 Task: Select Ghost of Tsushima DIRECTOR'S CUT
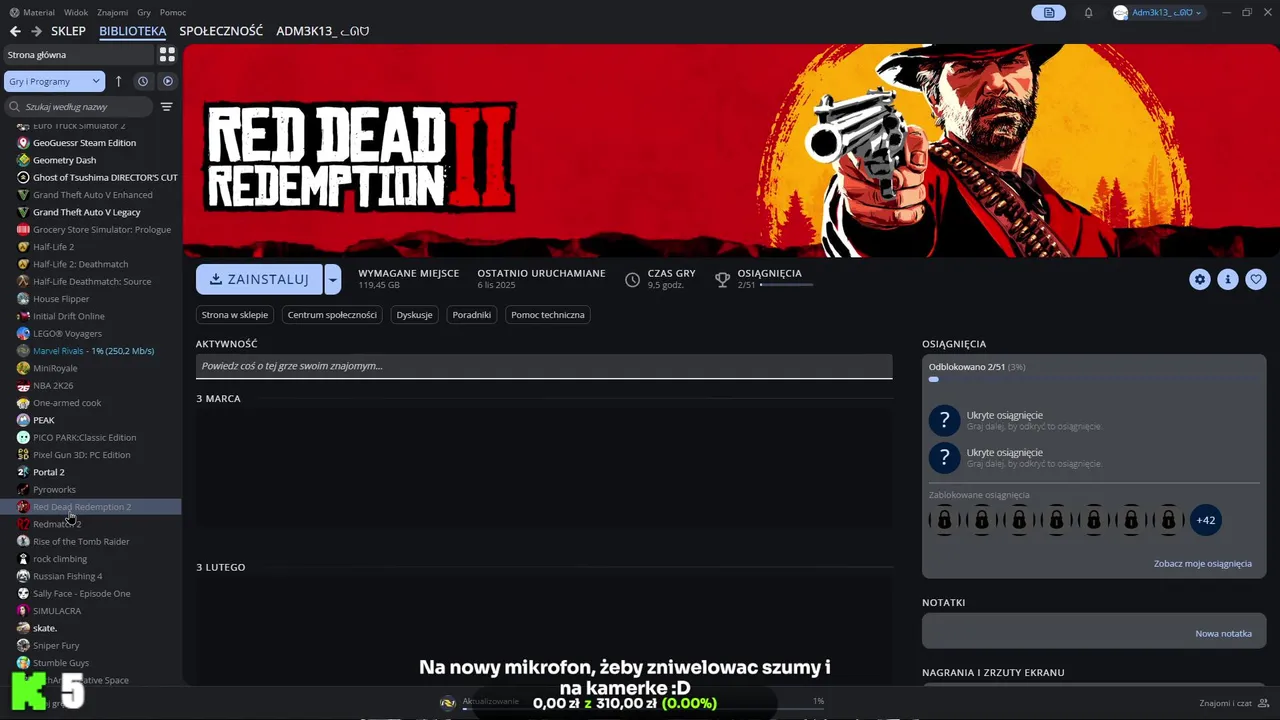pyautogui.click(x=91, y=177)
